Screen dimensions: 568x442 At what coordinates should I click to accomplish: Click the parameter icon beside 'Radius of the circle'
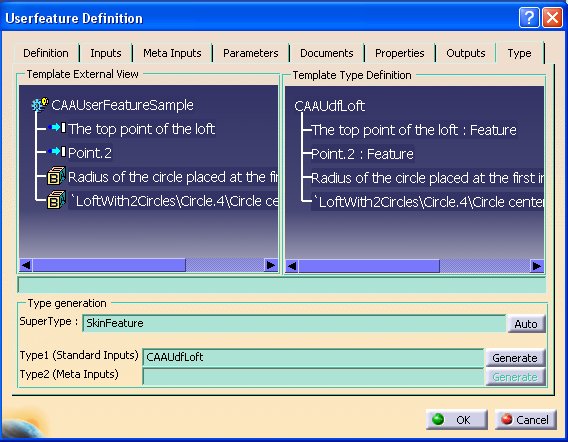(56, 176)
